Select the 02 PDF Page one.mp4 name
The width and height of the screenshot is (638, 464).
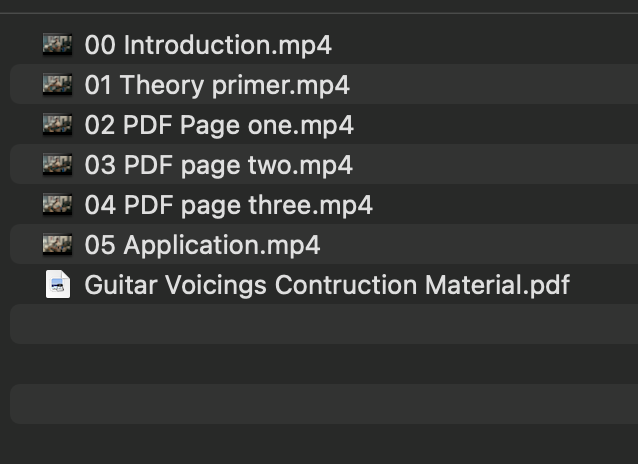[x=219, y=125]
